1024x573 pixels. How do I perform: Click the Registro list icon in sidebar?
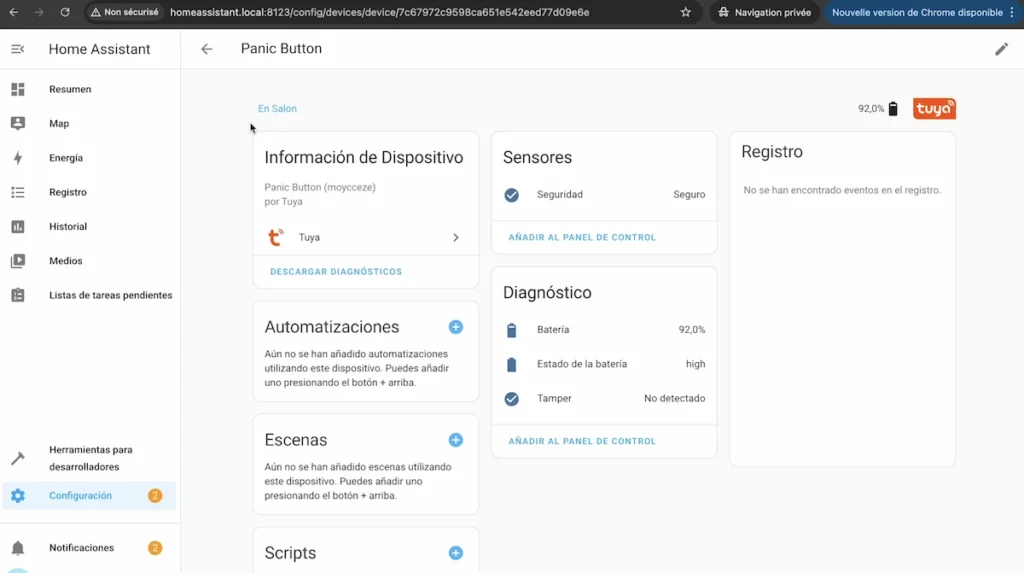[x=18, y=192]
